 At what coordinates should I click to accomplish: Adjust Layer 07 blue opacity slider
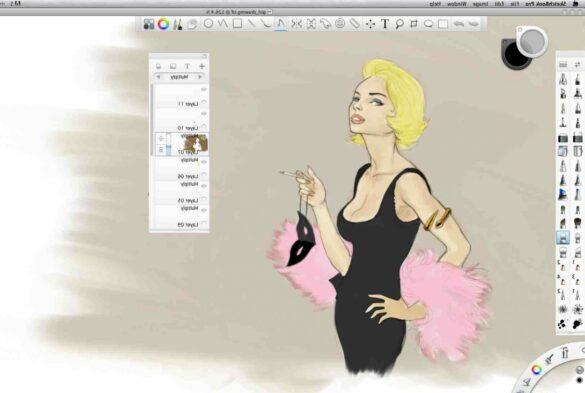click(168, 145)
